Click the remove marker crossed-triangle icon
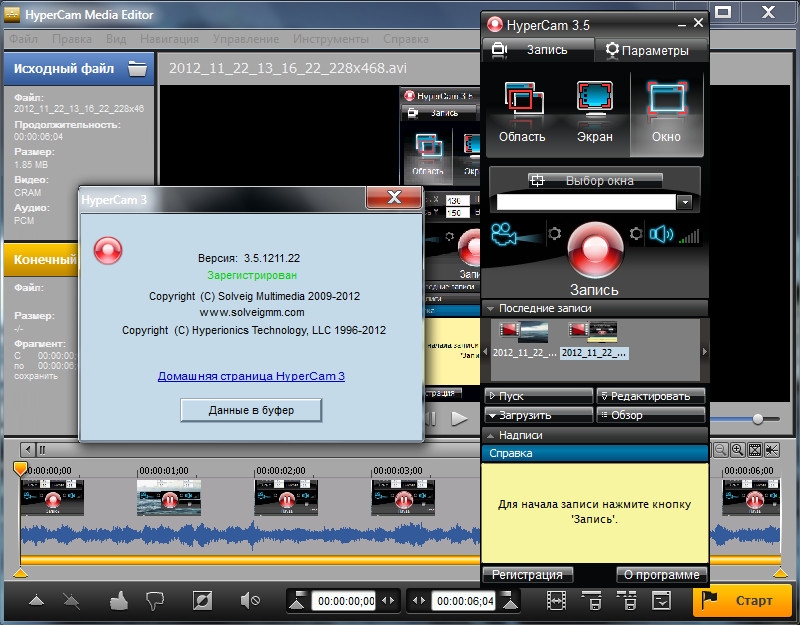This screenshot has width=800, height=625. click(x=71, y=601)
